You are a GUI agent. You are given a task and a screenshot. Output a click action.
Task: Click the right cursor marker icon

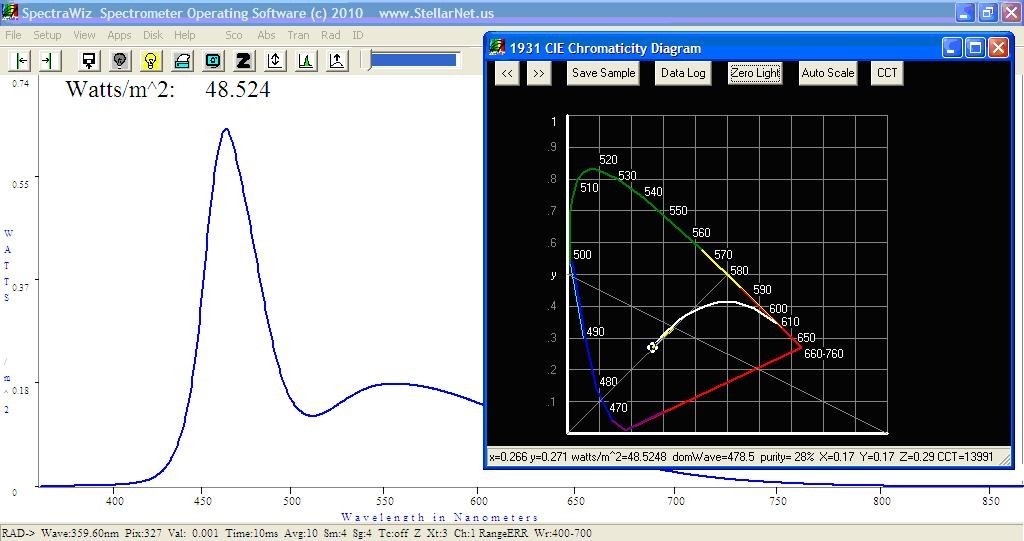[x=47, y=61]
